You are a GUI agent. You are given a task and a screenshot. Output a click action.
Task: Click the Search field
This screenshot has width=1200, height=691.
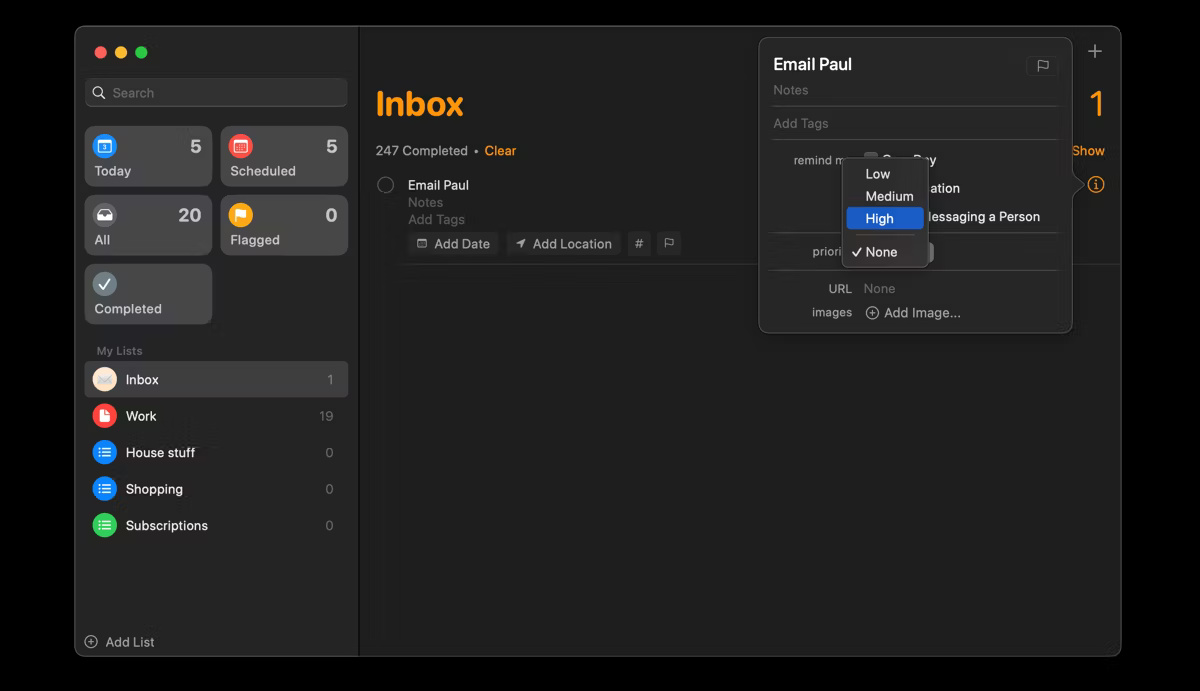click(x=215, y=92)
